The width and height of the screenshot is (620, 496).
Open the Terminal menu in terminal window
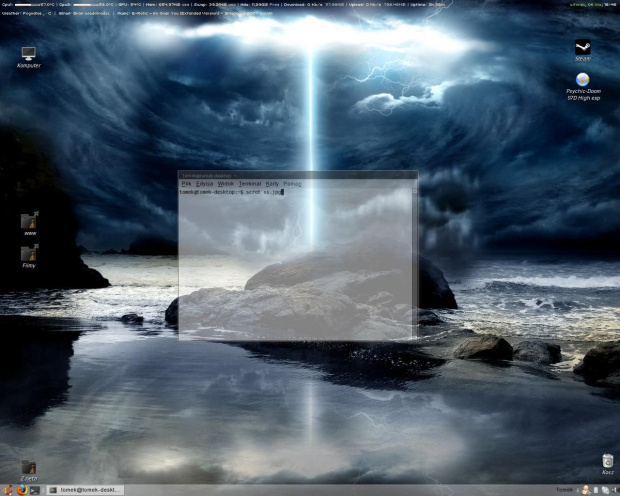click(250, 184)
